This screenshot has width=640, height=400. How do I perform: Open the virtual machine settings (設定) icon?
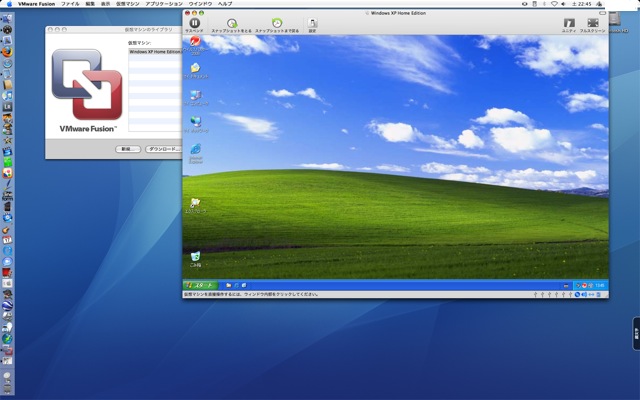pyautogui.click(x=312, y=23)
